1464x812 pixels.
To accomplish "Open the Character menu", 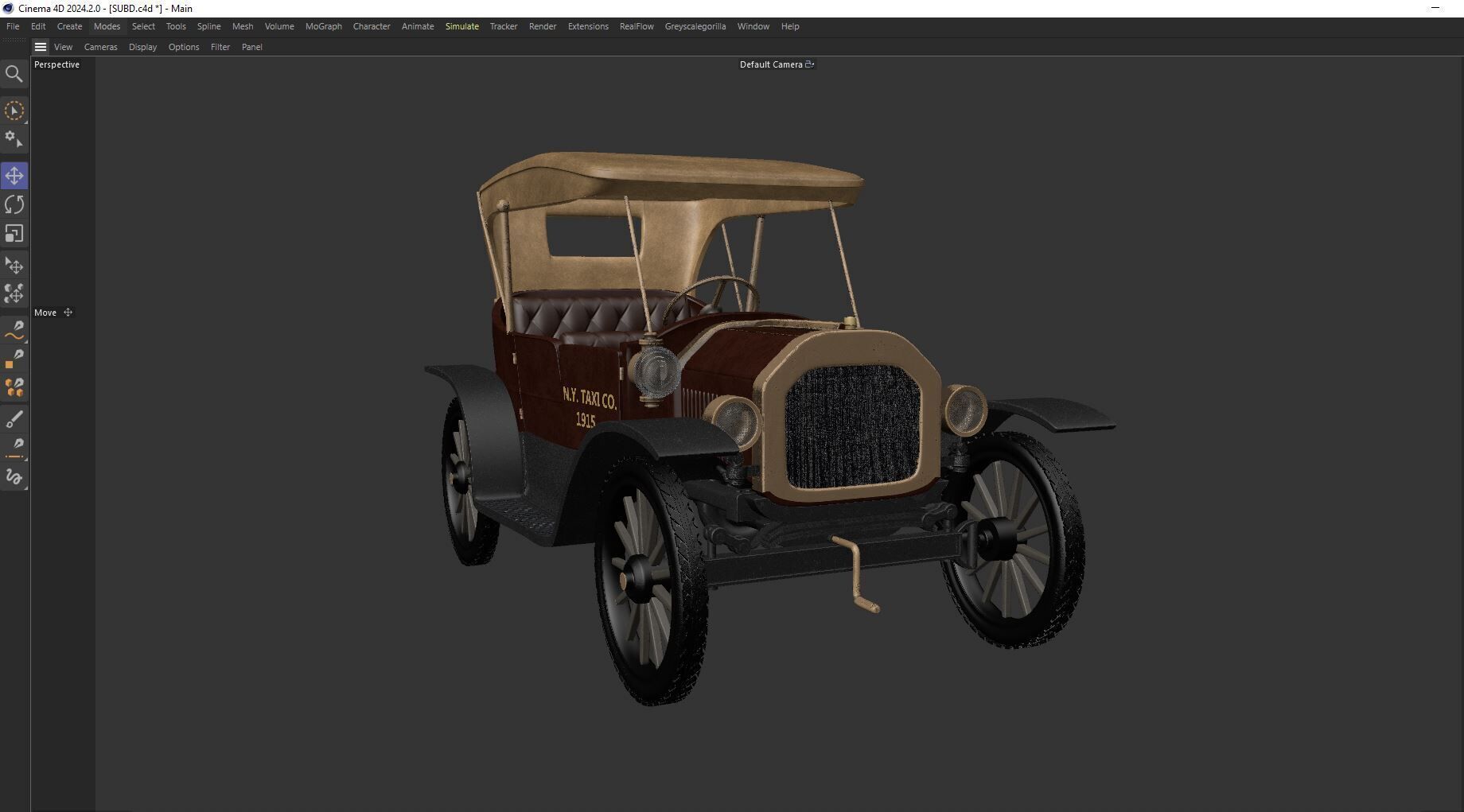I will coord(372,26).
